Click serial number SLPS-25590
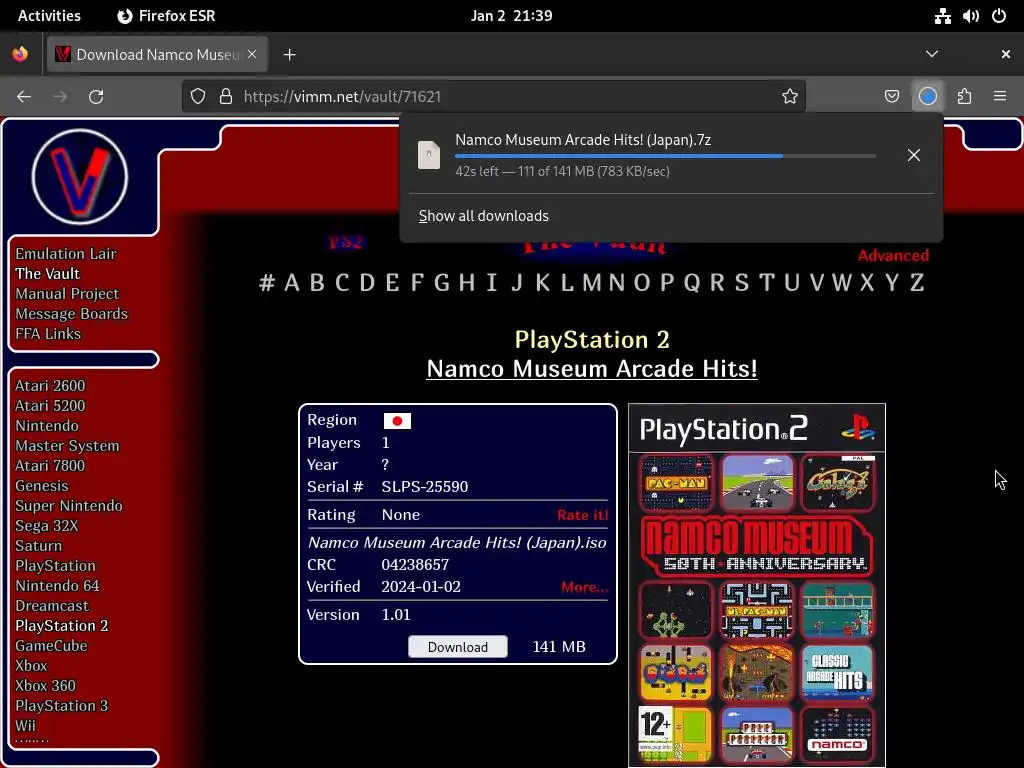 tap(424, 487)
